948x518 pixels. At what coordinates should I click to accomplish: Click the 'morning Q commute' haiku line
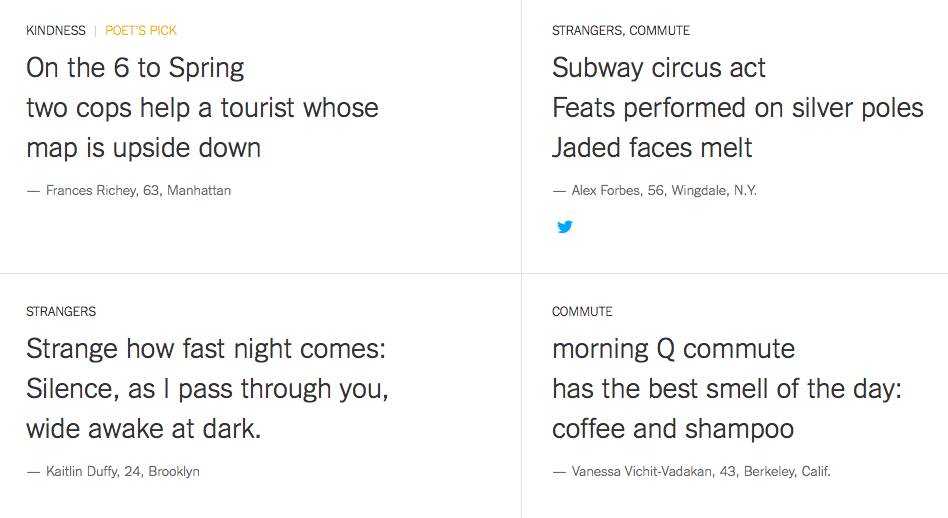[673, 349]
